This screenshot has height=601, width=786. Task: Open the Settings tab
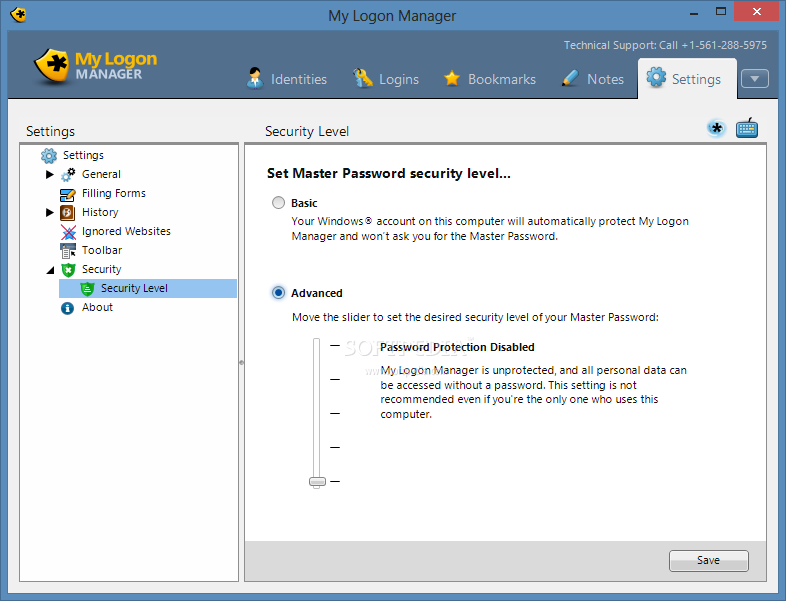[687, 78]
